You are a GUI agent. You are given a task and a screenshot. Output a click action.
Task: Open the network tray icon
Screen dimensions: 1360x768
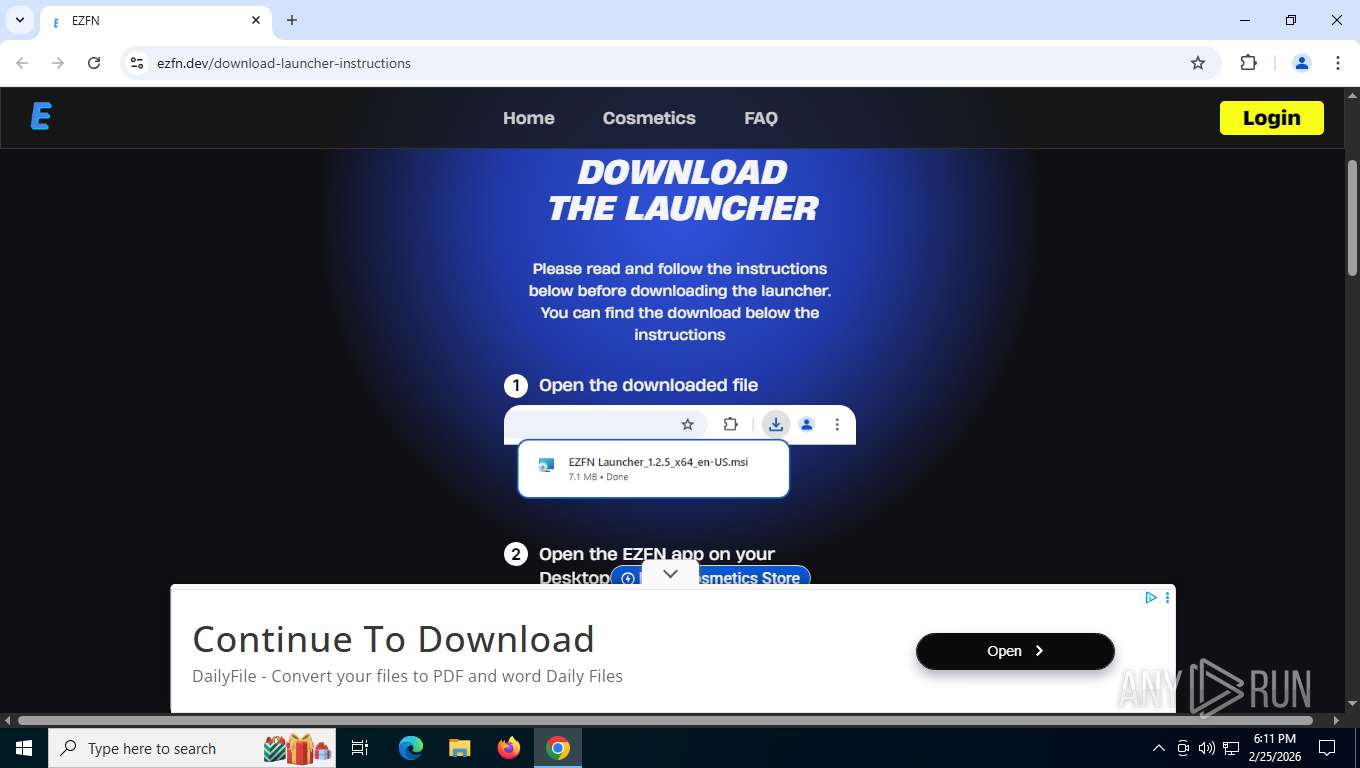pyautogui.click(x=1231, y=748)
